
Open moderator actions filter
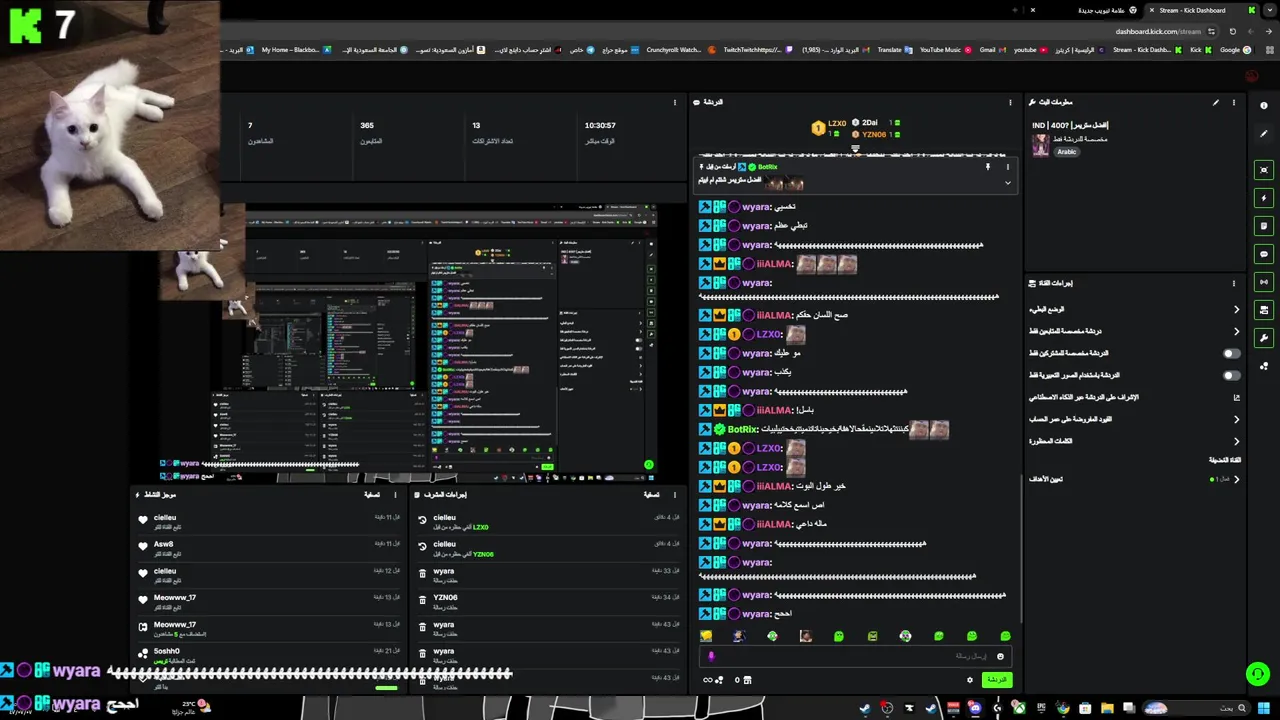pos(651,494)
